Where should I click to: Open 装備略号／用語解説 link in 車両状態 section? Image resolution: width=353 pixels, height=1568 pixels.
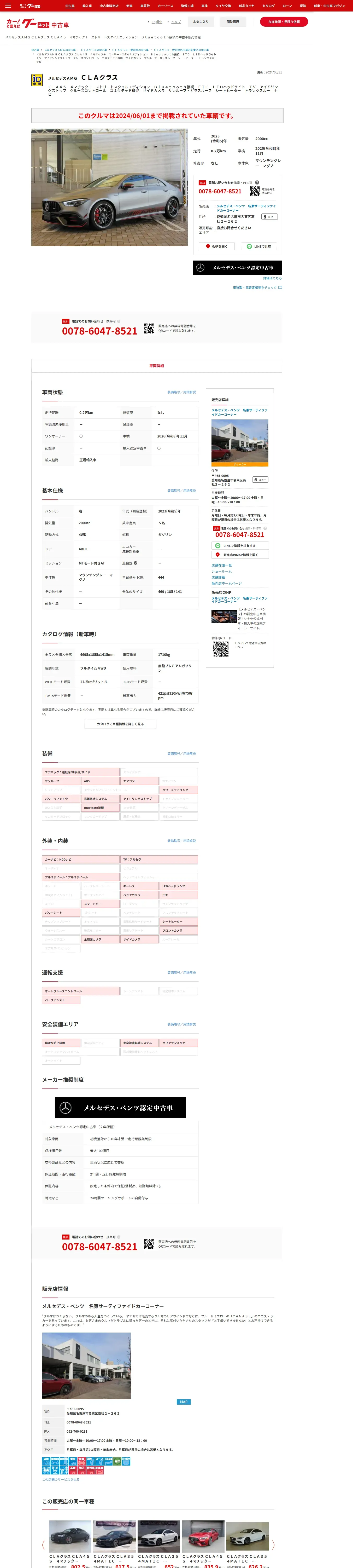point(181,392)
